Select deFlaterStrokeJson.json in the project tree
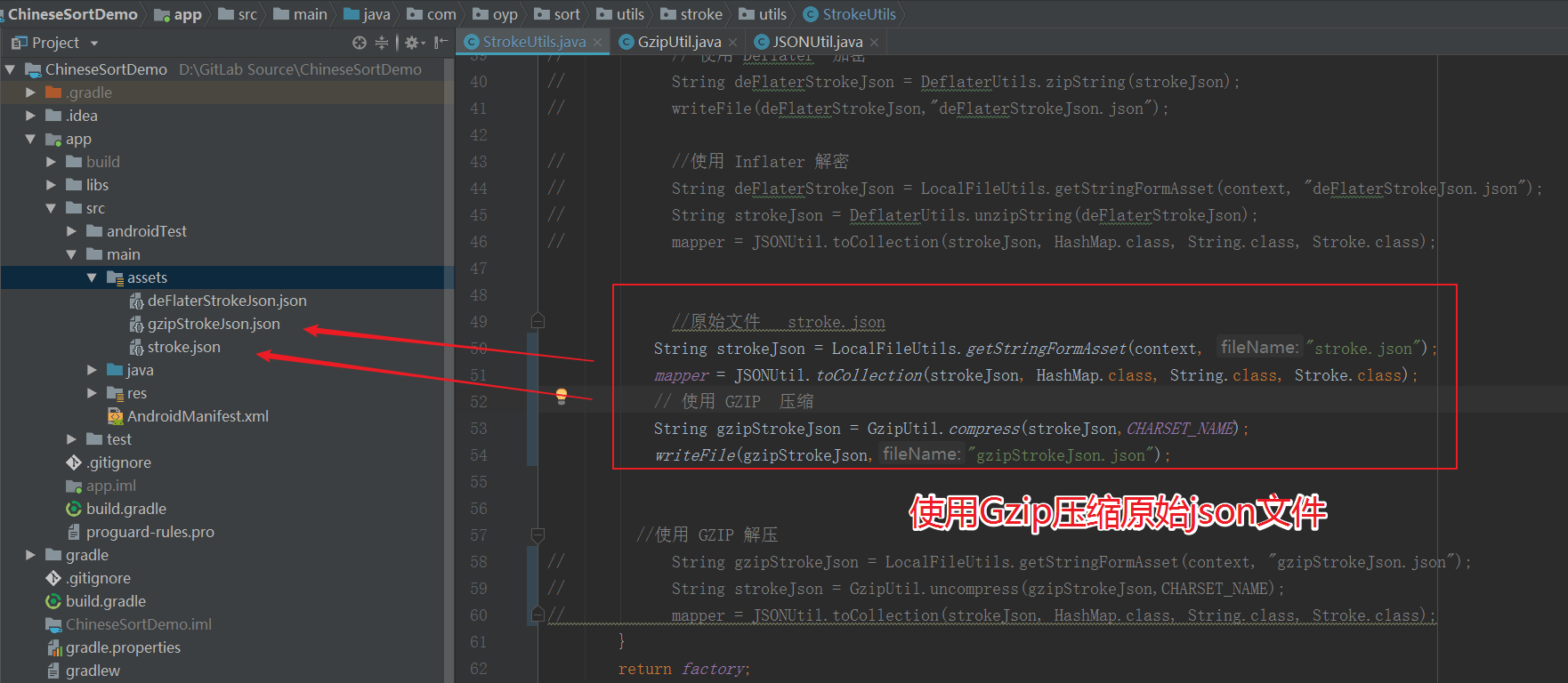This screenshot has width=1568, height=683. pyautogui.click(x=227, y=301)
